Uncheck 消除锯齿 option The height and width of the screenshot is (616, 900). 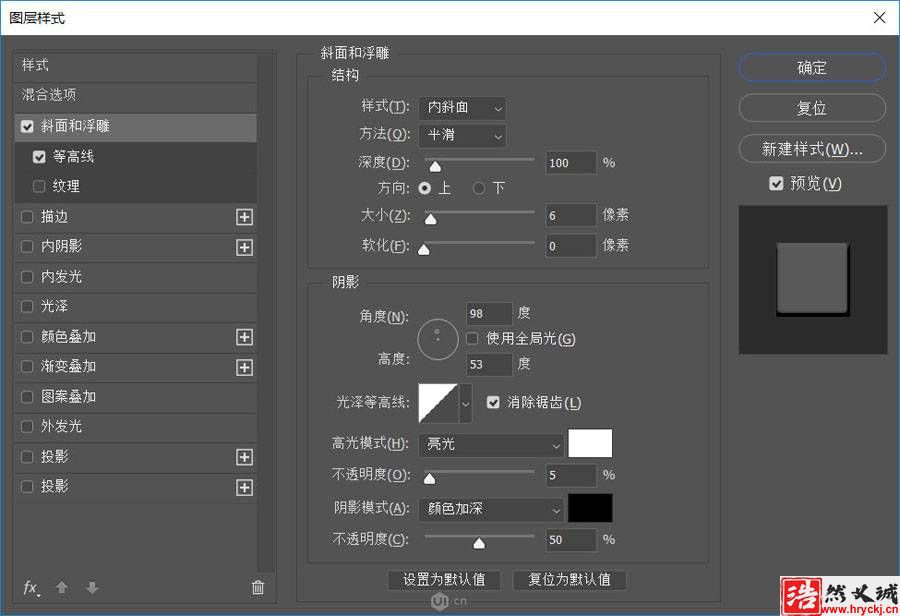pos(493,402)
